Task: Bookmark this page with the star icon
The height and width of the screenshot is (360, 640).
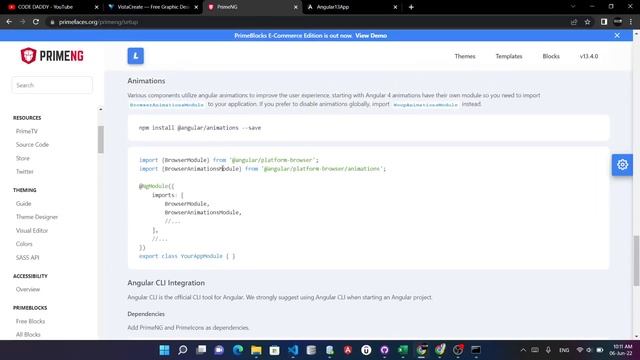Action: tap(587, 22)
